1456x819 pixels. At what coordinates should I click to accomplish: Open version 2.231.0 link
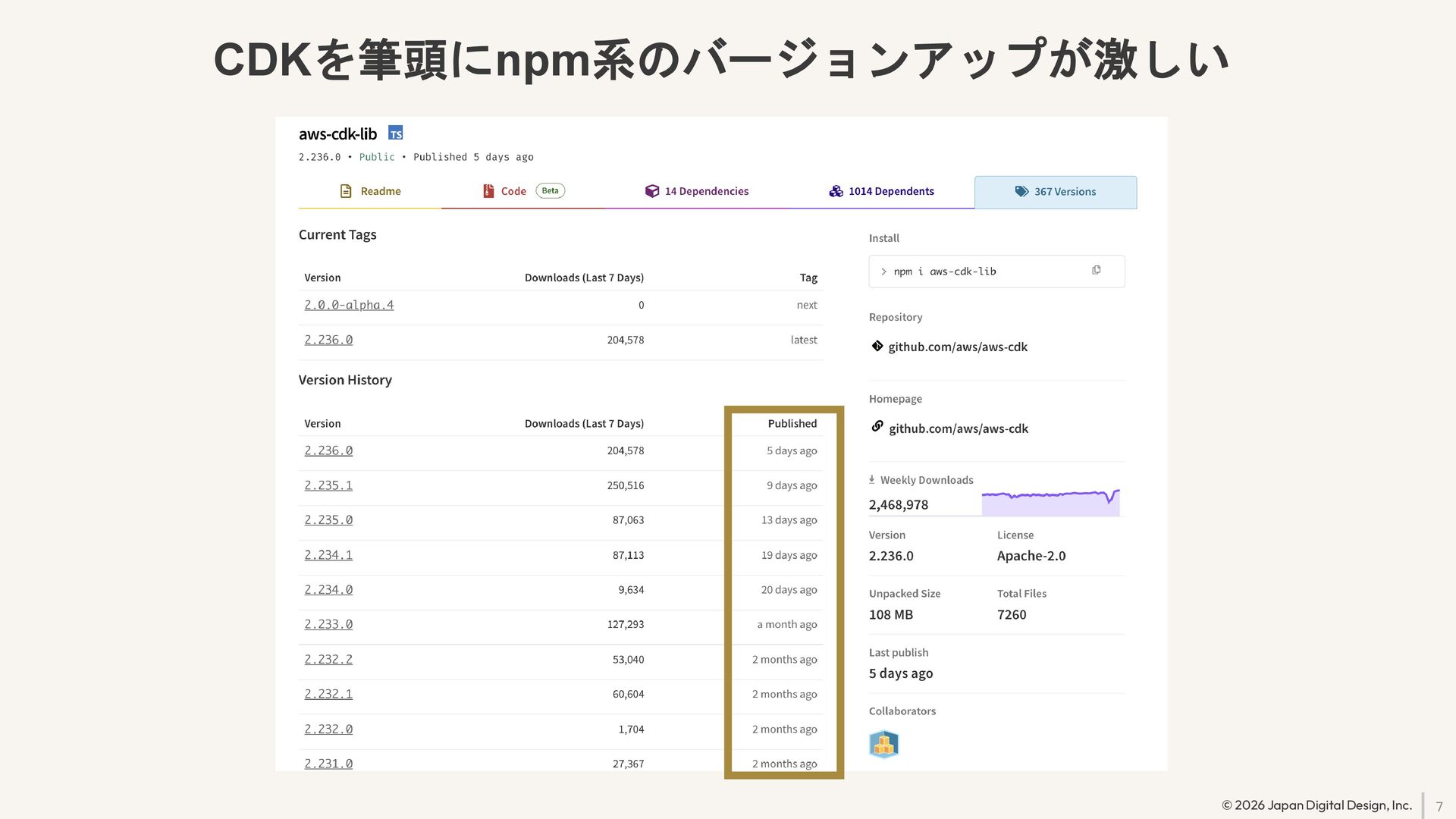(328, 764)
